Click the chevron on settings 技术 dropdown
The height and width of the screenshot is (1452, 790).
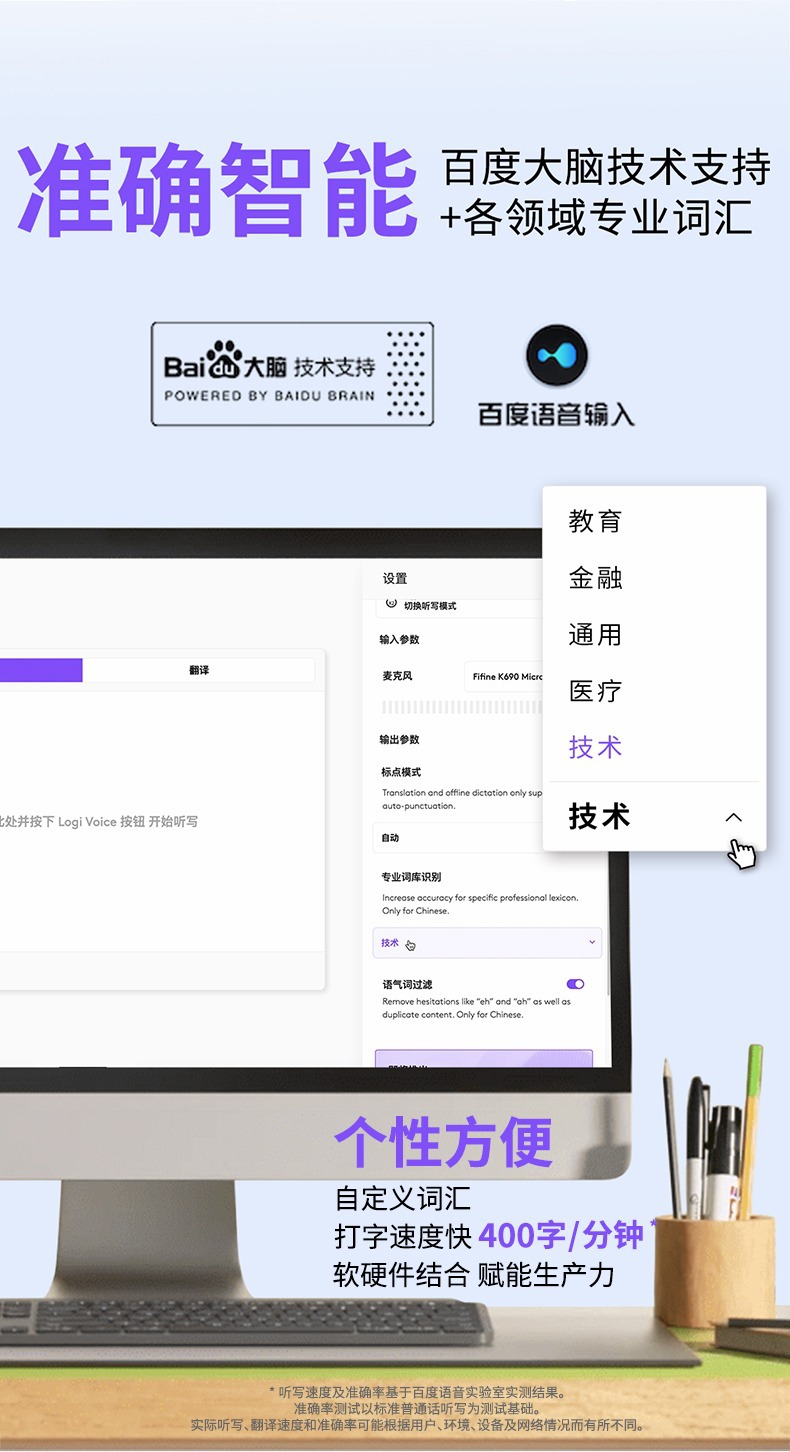point(592,942)
